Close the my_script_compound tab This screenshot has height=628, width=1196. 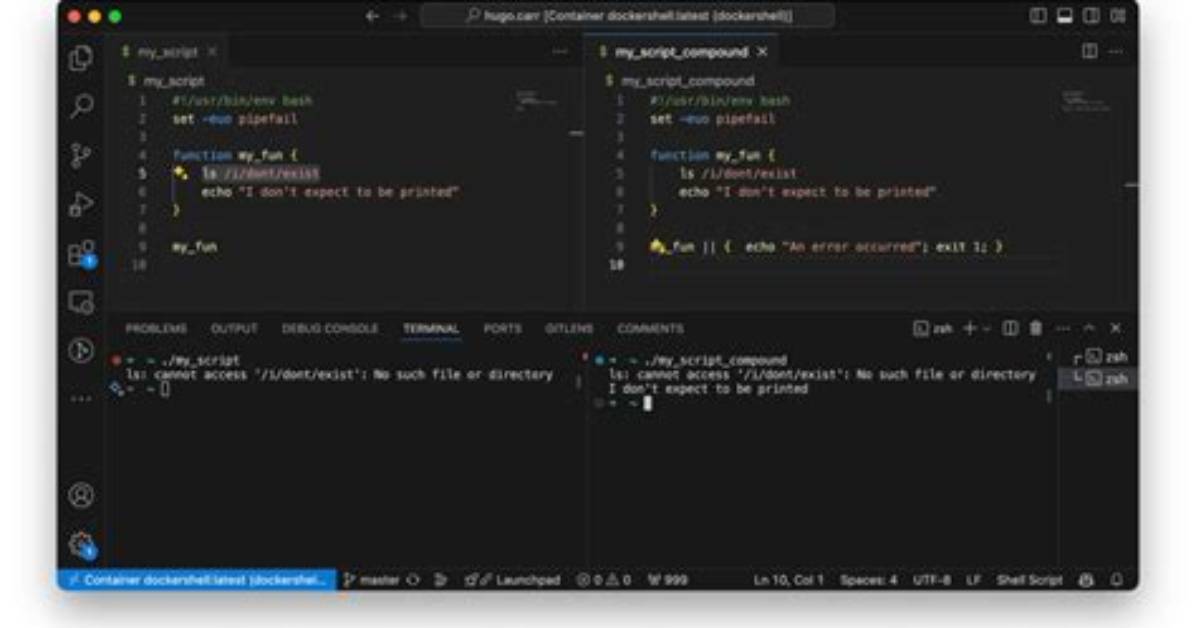tap(762, 52)
